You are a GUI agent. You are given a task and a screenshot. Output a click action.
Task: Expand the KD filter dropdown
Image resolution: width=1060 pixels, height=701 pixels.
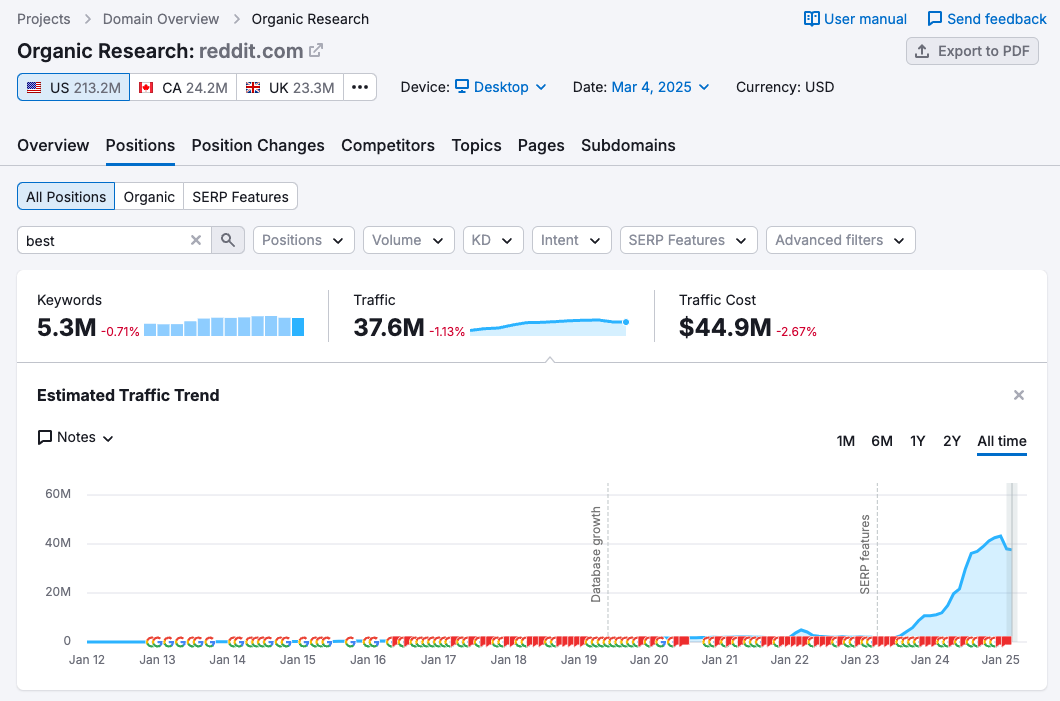pyautogui.click(x=492, y=240)
